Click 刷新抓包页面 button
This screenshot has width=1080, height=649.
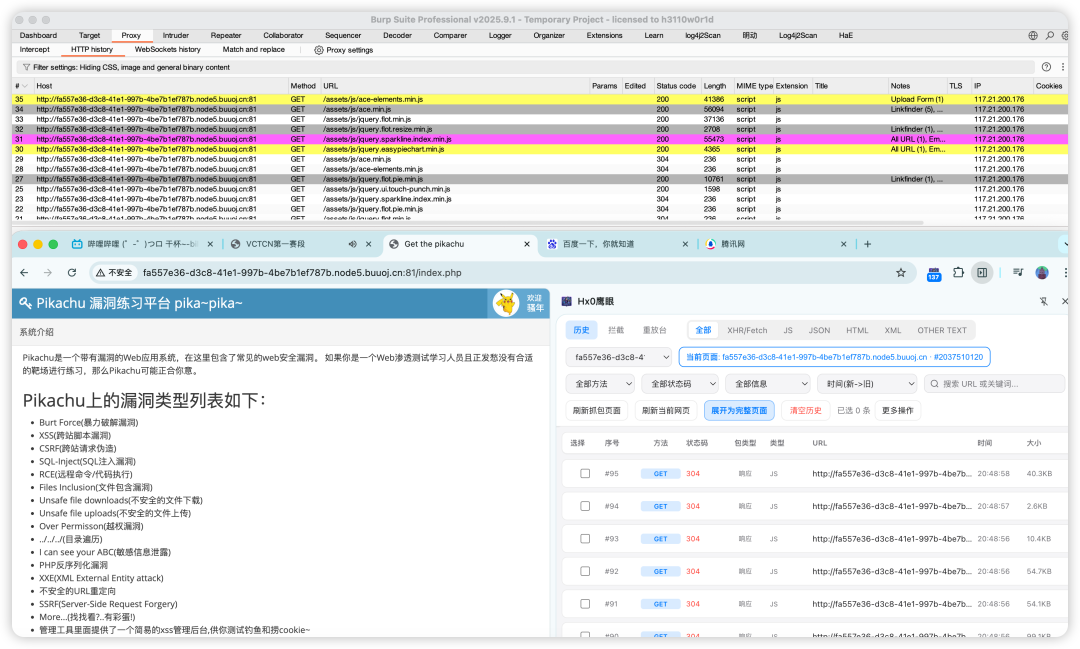pos(596,411)
